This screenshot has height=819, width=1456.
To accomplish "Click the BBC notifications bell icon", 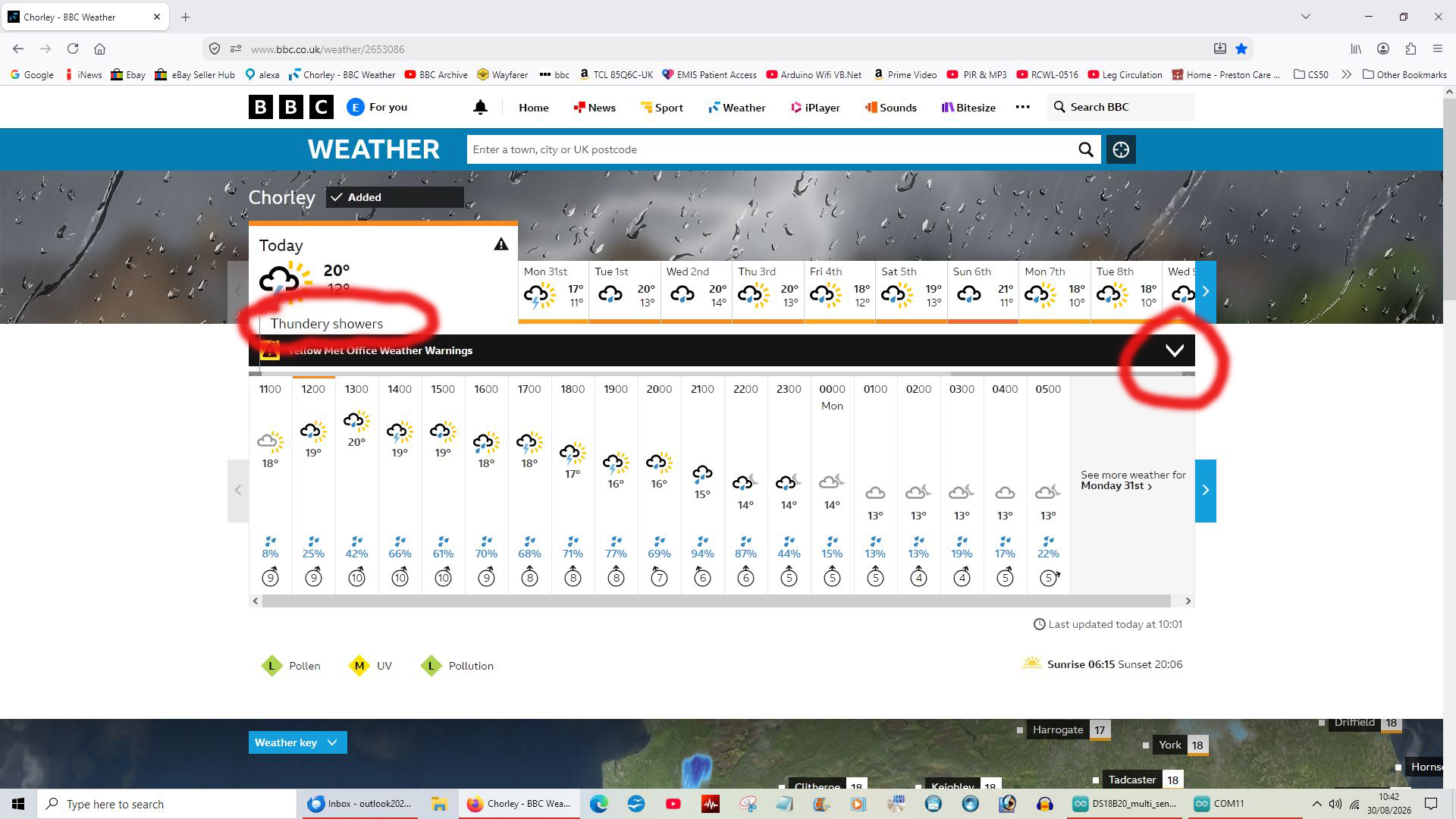I will [x=480, y=108].
